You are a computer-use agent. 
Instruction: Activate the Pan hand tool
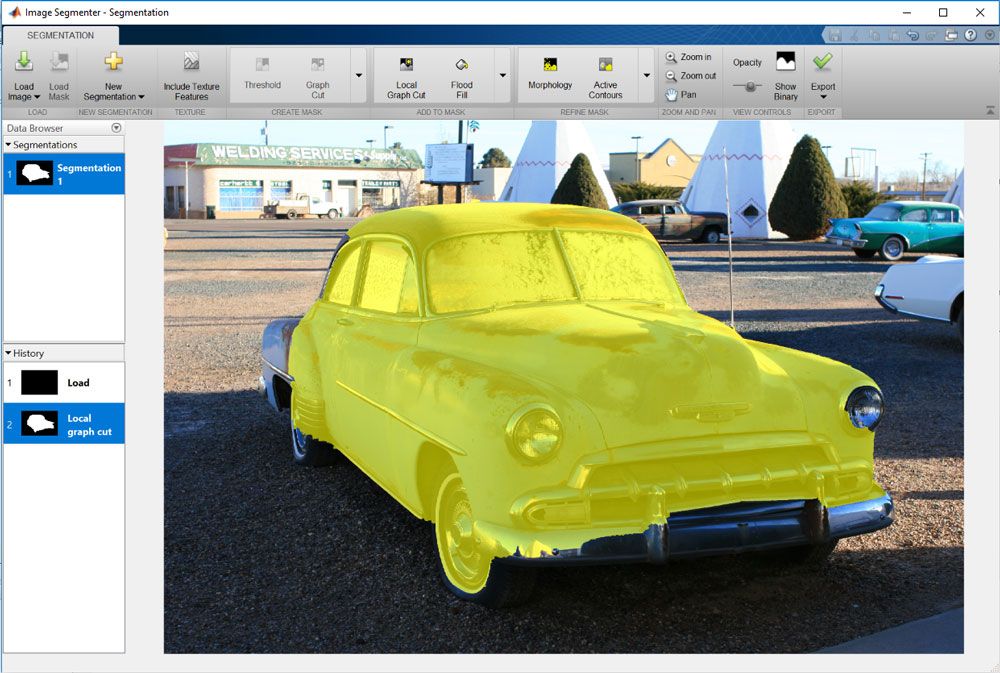click(x=681, y=94)
